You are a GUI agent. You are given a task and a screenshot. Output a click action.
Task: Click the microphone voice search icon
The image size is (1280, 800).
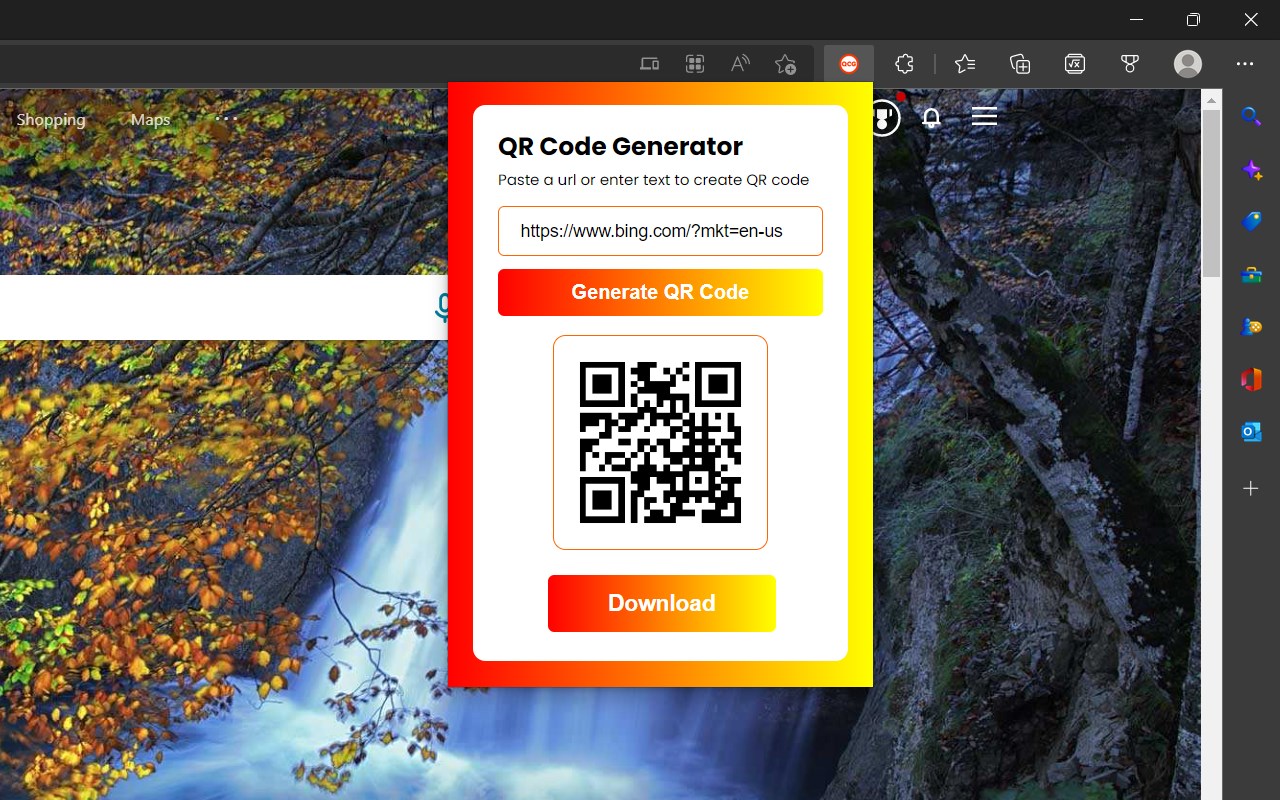[x=441, y=307]
